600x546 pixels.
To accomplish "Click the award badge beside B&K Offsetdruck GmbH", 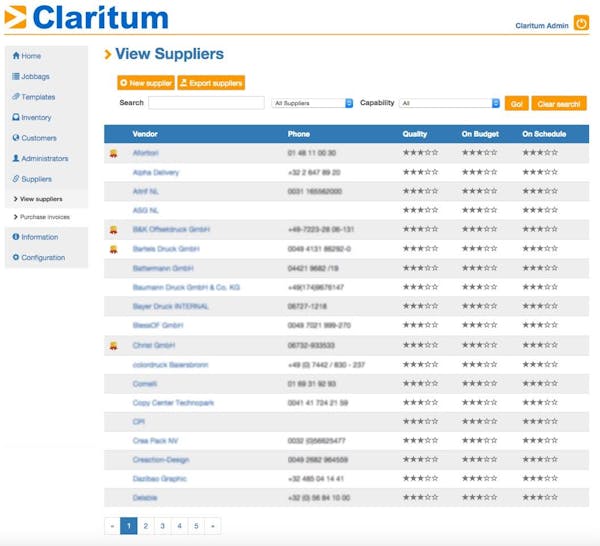I will 113,230.
